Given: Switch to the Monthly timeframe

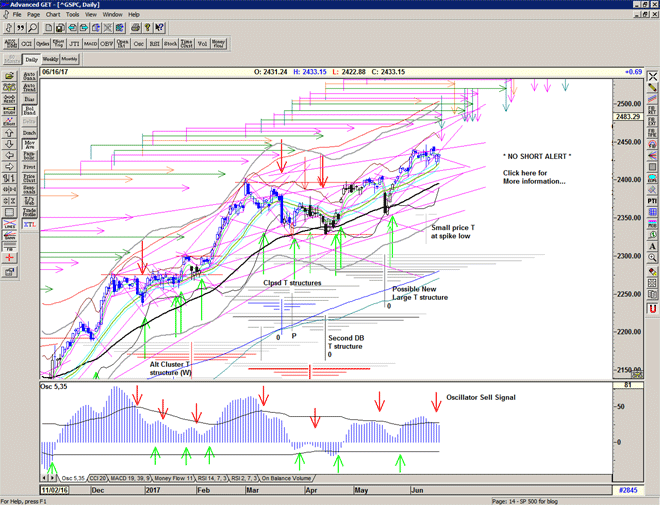Looking at the screenshot, I should 70,60.
